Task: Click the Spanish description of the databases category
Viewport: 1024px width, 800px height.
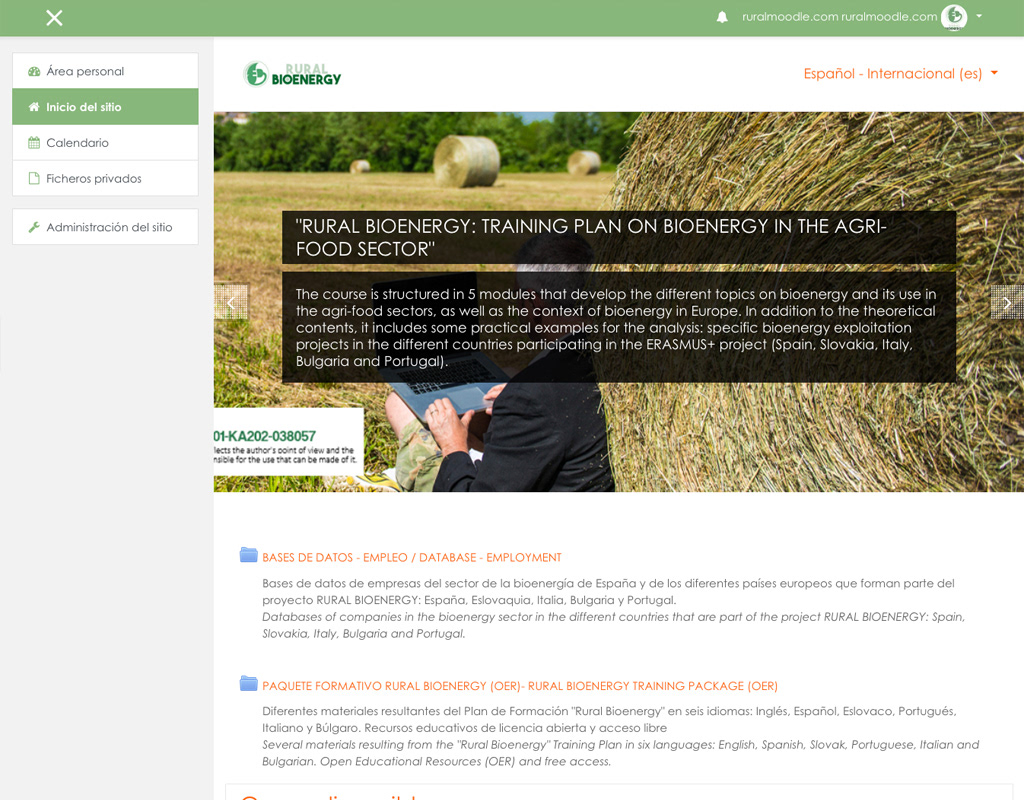Action: click(x=608, y=592)
